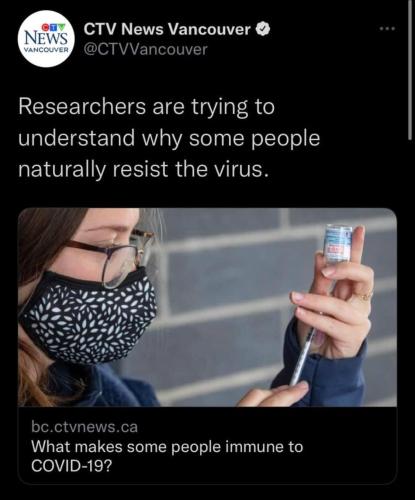Viewport: 415px width, 500px height.
Task: Click the tweet text starting with Researchers
Action: click(169, 138)
